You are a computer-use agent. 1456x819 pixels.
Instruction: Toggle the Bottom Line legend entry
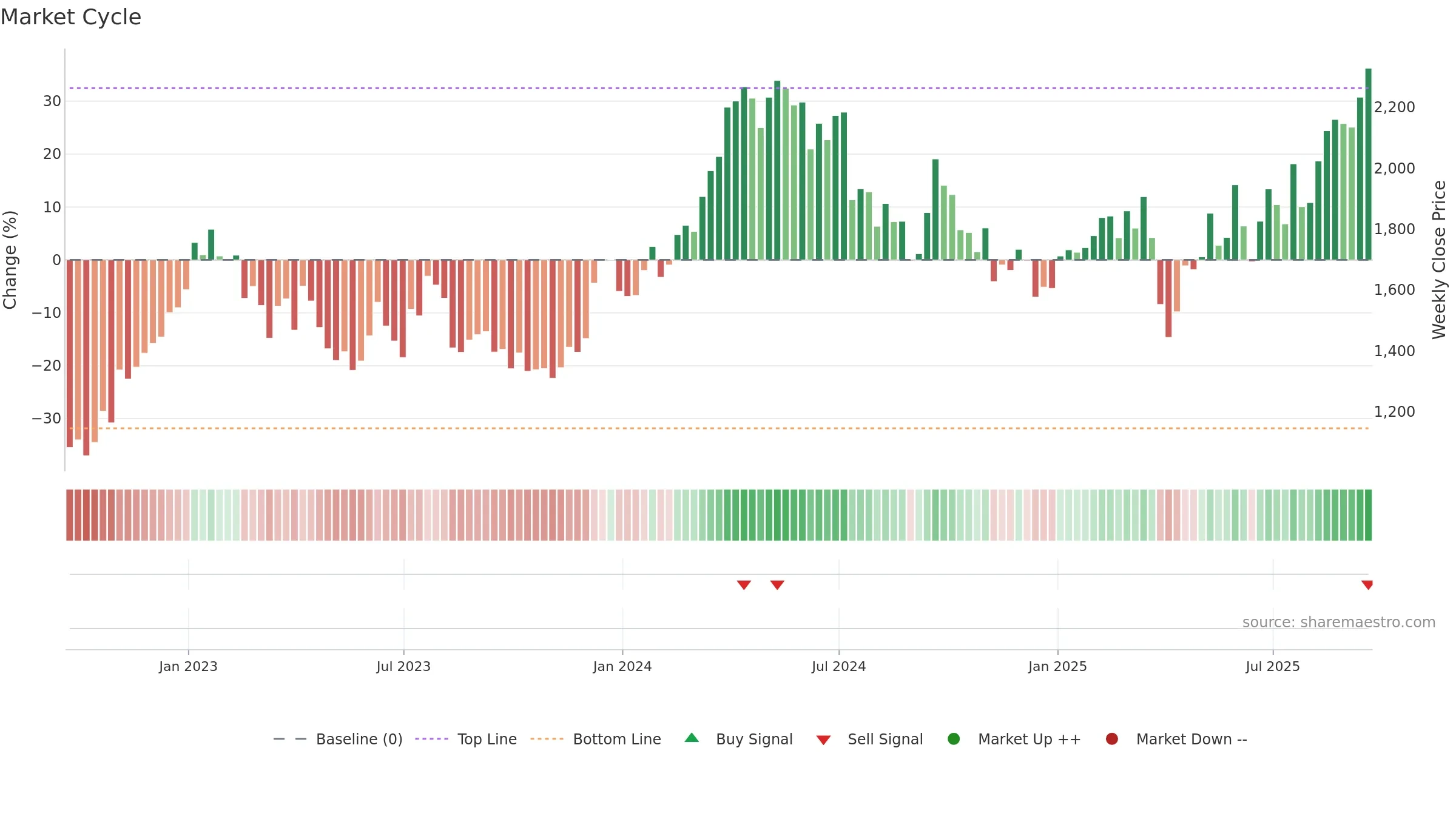pos(596,739)
